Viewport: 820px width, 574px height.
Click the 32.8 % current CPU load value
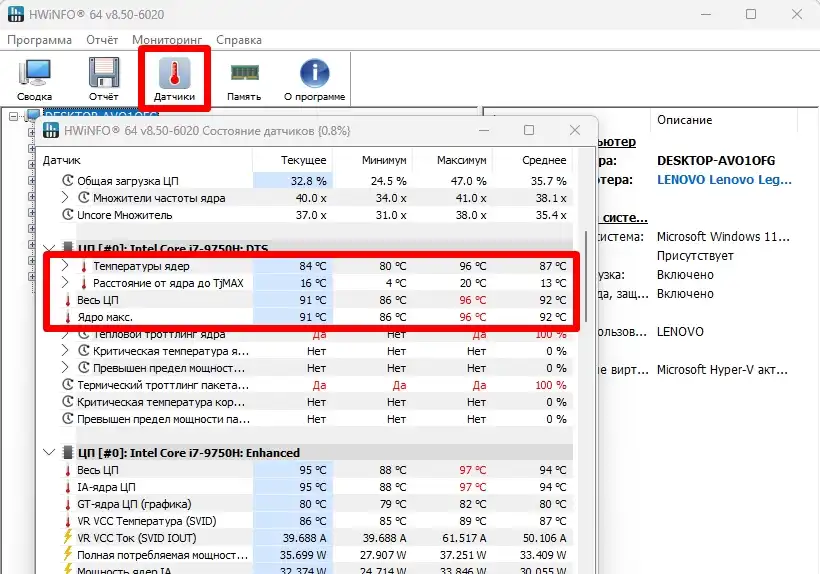[x=309, y=181]
